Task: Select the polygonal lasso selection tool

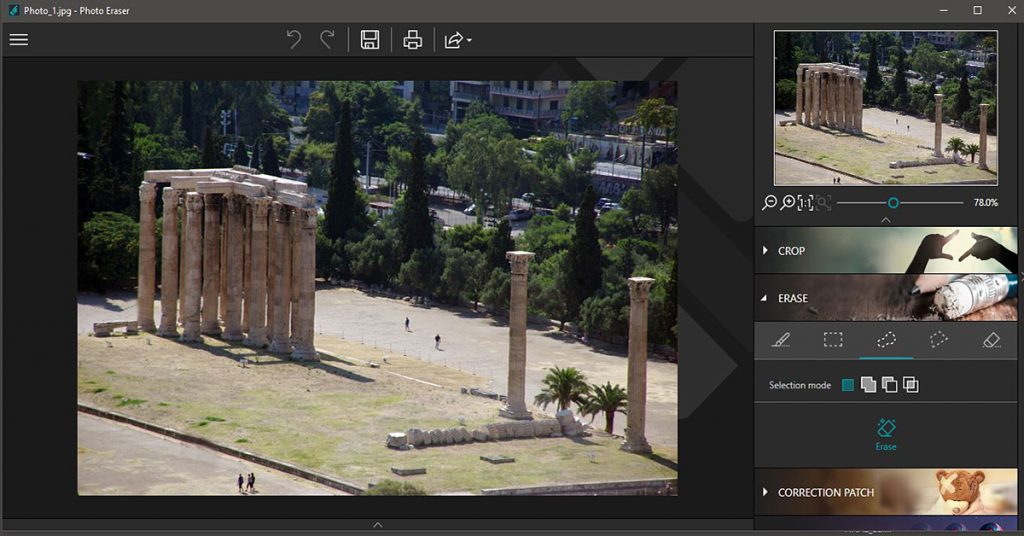Action: tap(938, 340)
